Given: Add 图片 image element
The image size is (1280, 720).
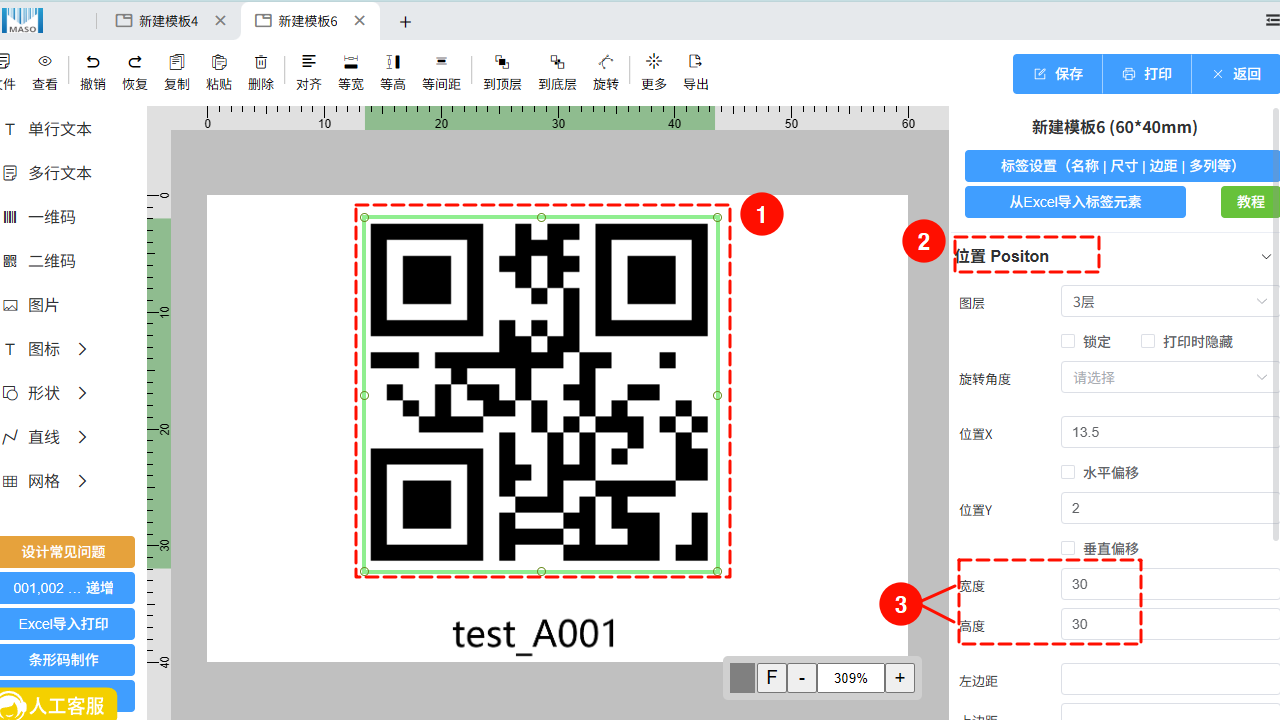Looking at the screenshot, I should 44,305.
